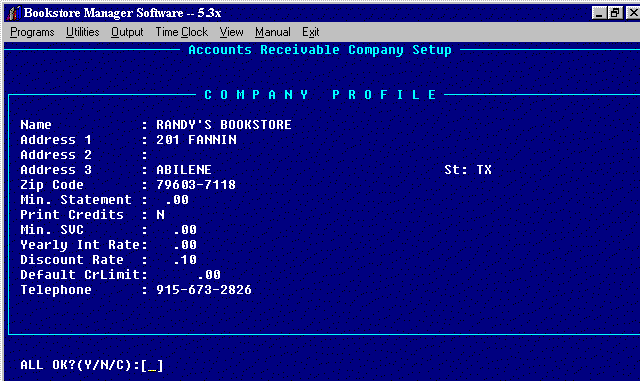Click the window title Bookstore Manager Software
This screenshot has width=640, height=381.
122,13
